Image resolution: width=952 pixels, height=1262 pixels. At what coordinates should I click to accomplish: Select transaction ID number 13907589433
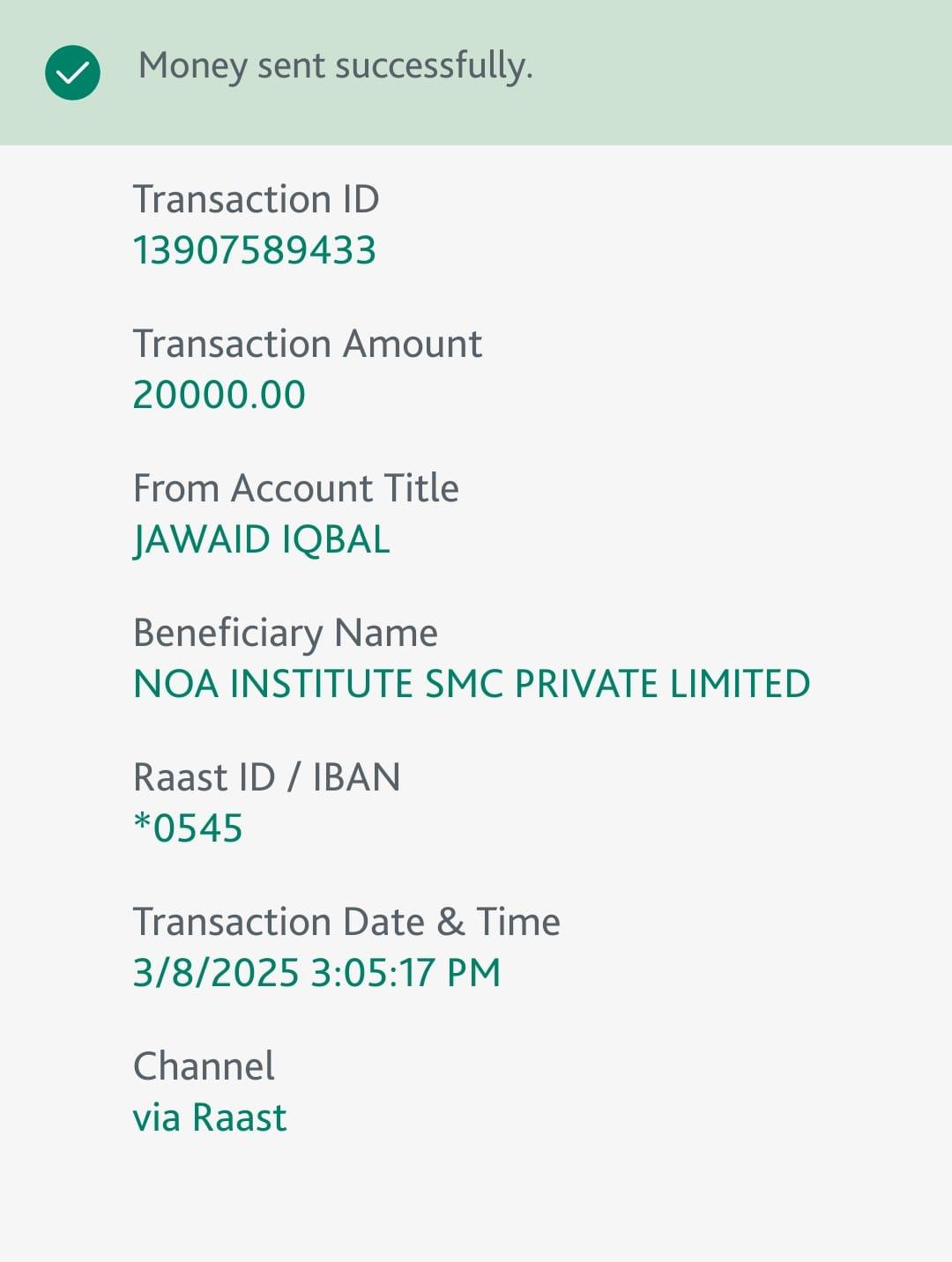tap(254, 250)
